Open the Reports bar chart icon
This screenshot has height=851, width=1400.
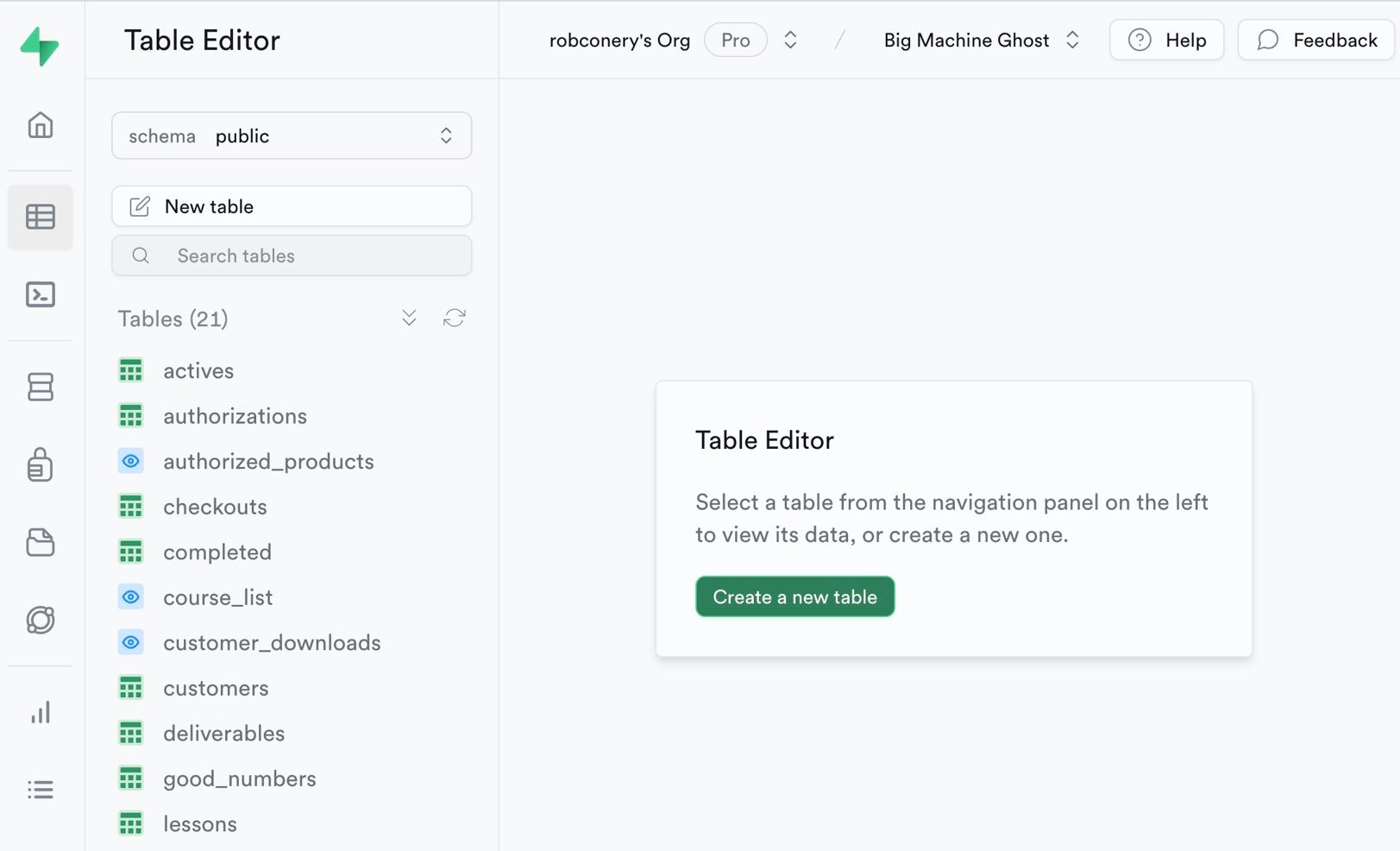pyautogui.click(x=41, y=712)
